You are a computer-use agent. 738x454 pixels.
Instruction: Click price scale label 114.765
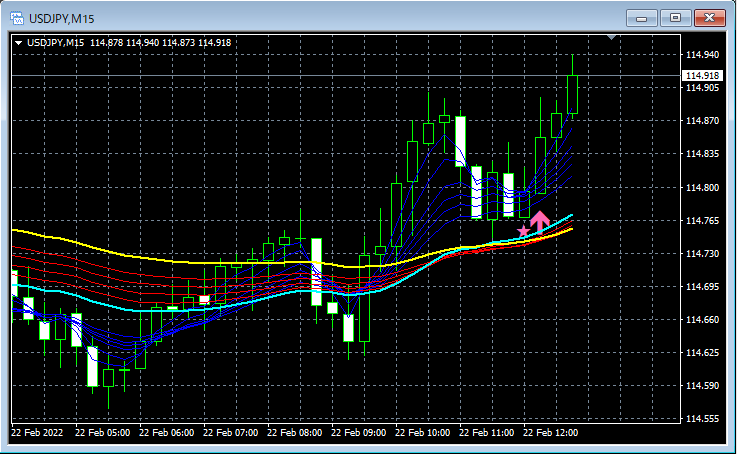702,221
